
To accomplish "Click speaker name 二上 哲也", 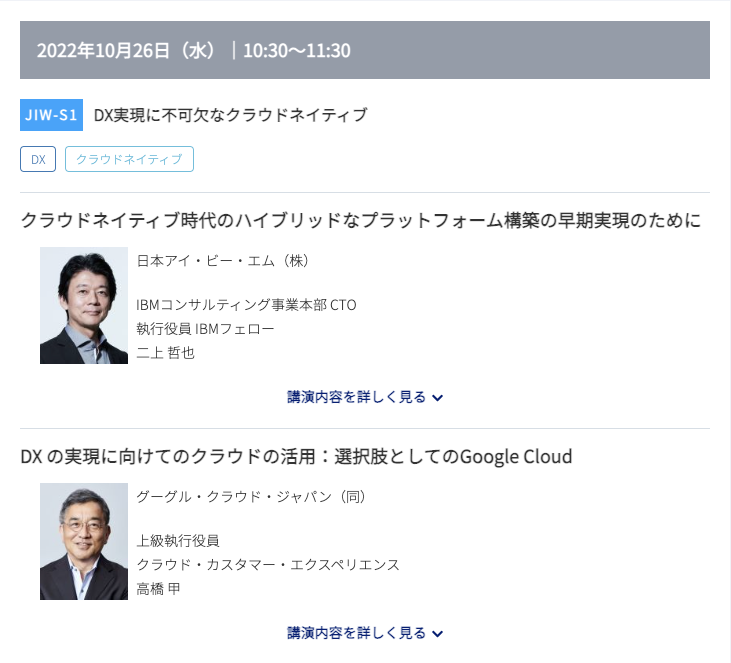I will coord(165,352).
